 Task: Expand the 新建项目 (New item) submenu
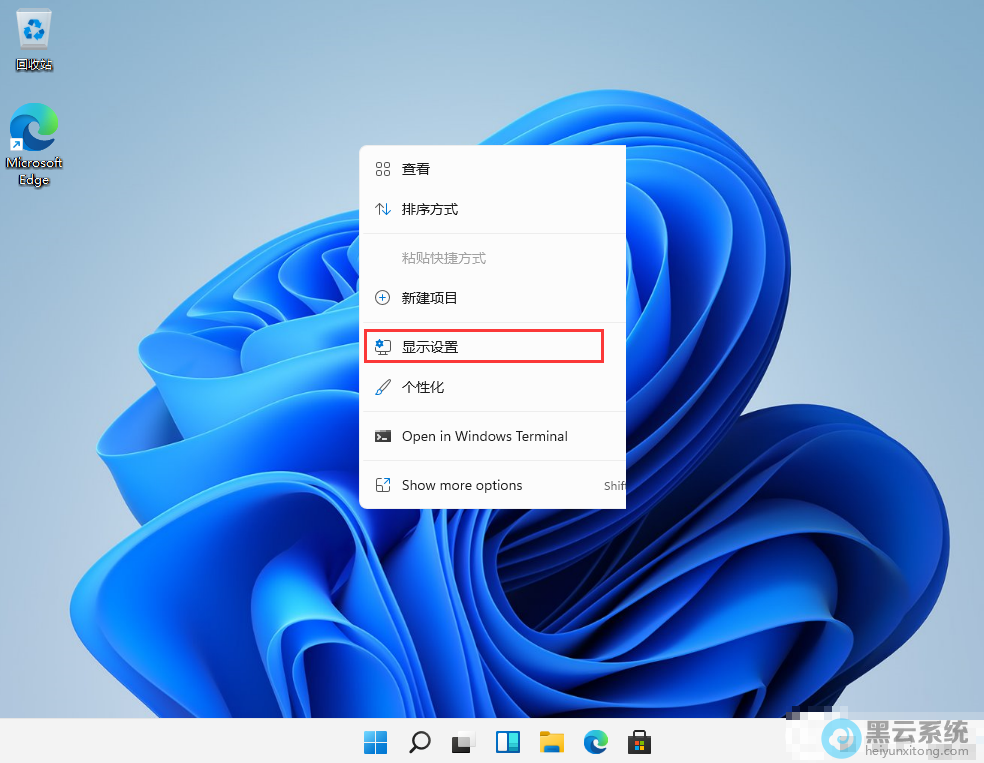tap(430, 298)
